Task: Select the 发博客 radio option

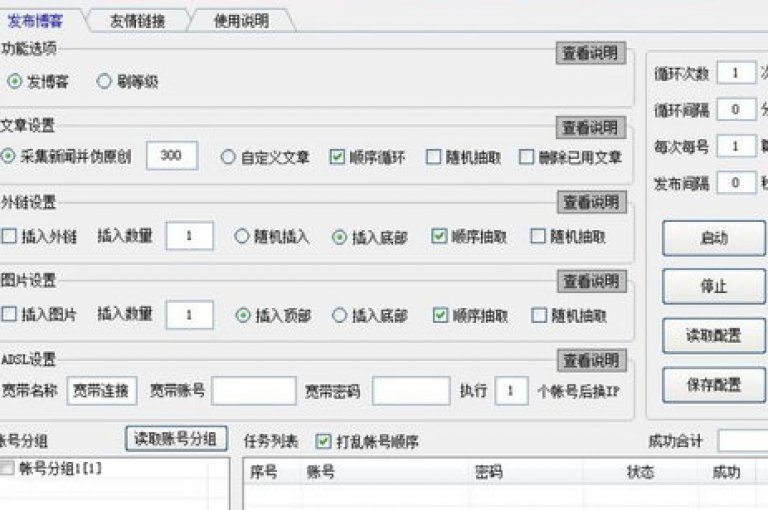Action: click(x=15, y=81)
